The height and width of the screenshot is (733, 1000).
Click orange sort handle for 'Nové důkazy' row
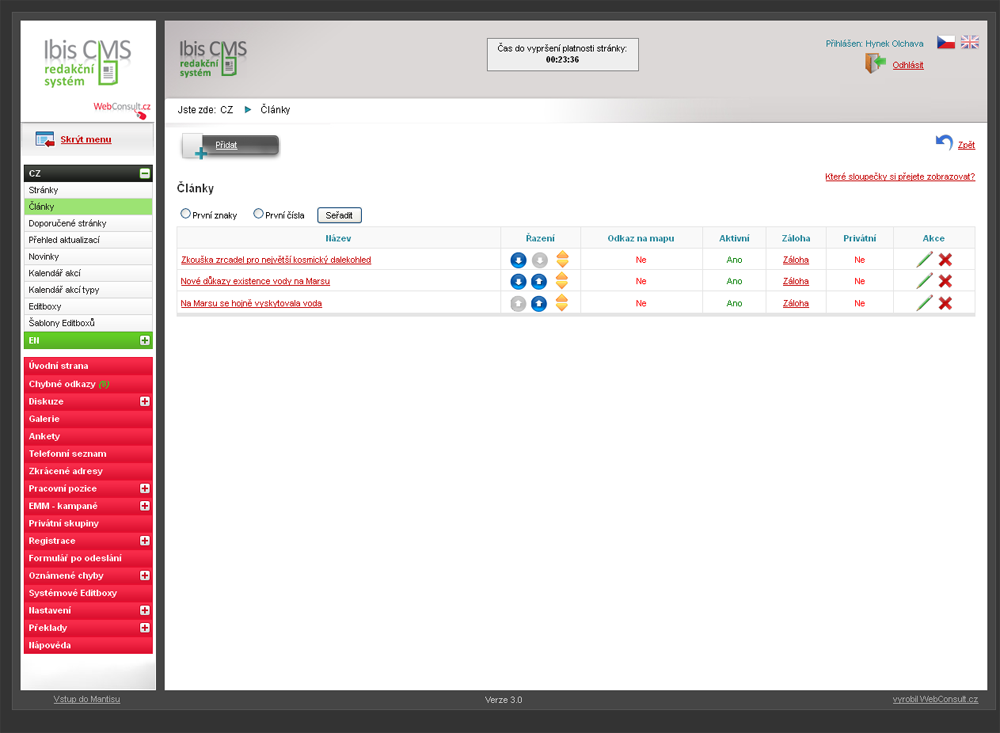[562, 281]
